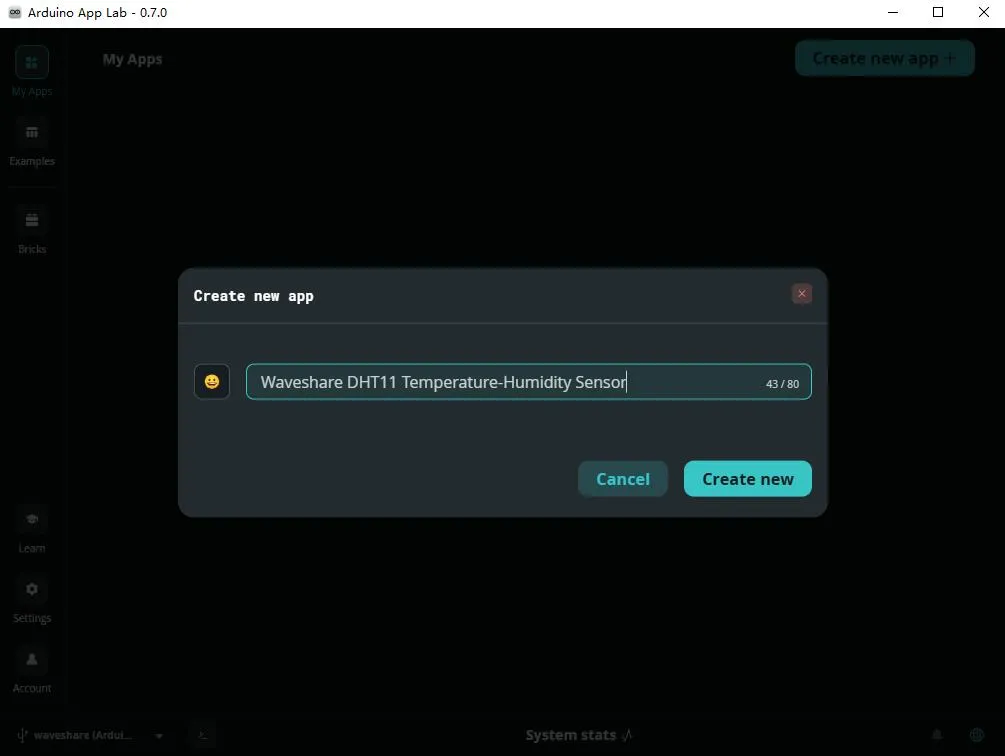This screenshot has width=1005, height=756.
Task: Cancel app creation
Action: point(622,479)
